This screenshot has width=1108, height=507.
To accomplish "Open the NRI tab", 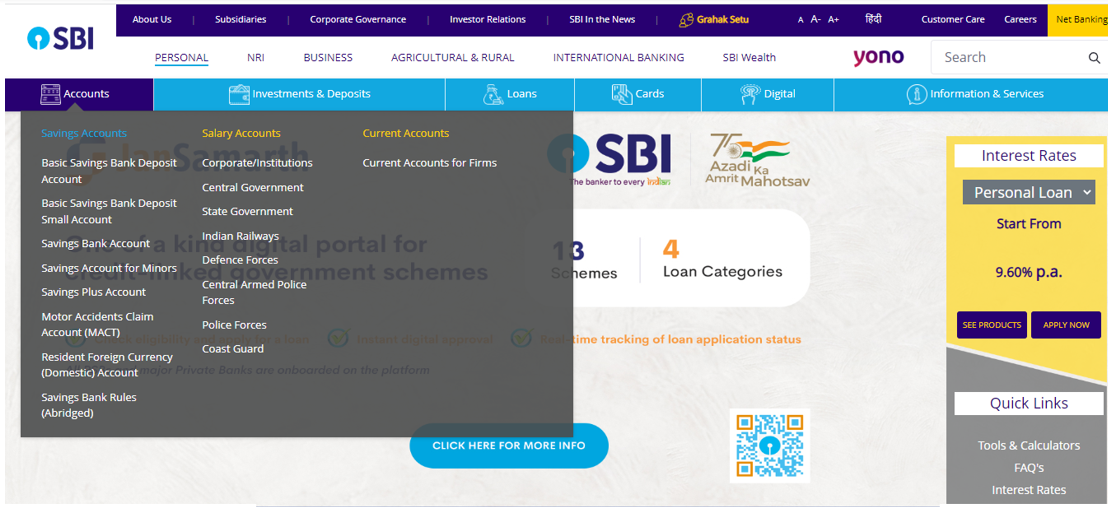I will 256,57.
